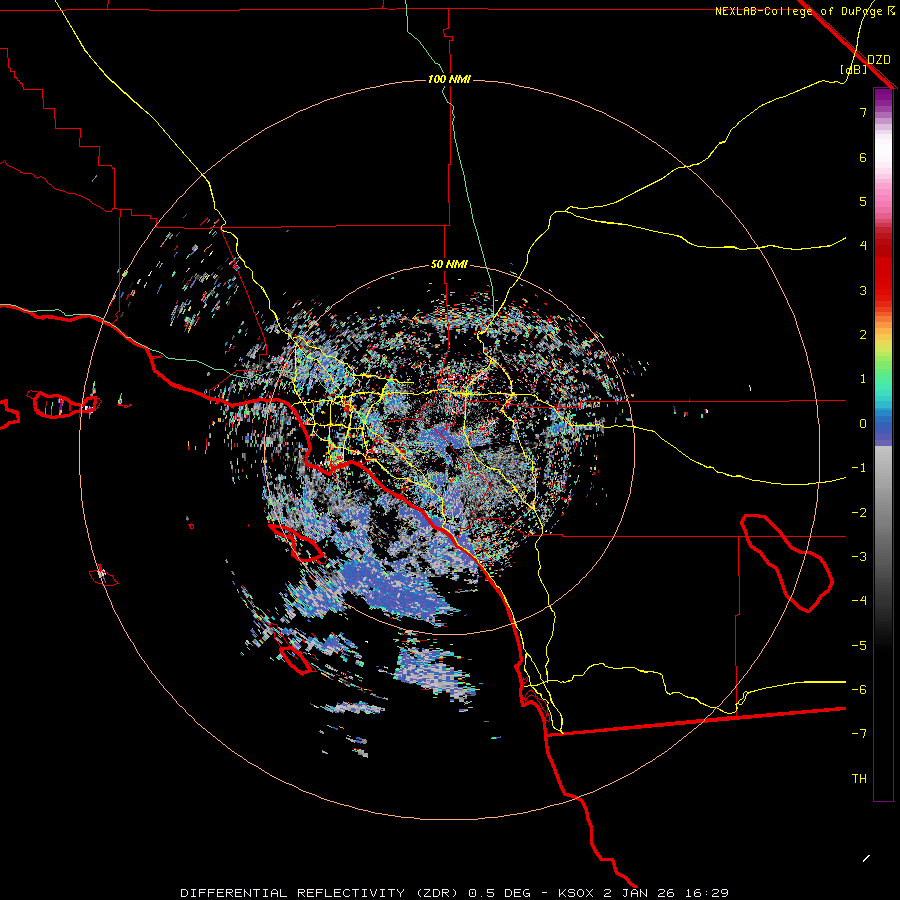The width and height of the screenshot is (900, 900).
Task: Click the 50 NMI range ring label
Action: pyautogui.click(x=449, y=264)
